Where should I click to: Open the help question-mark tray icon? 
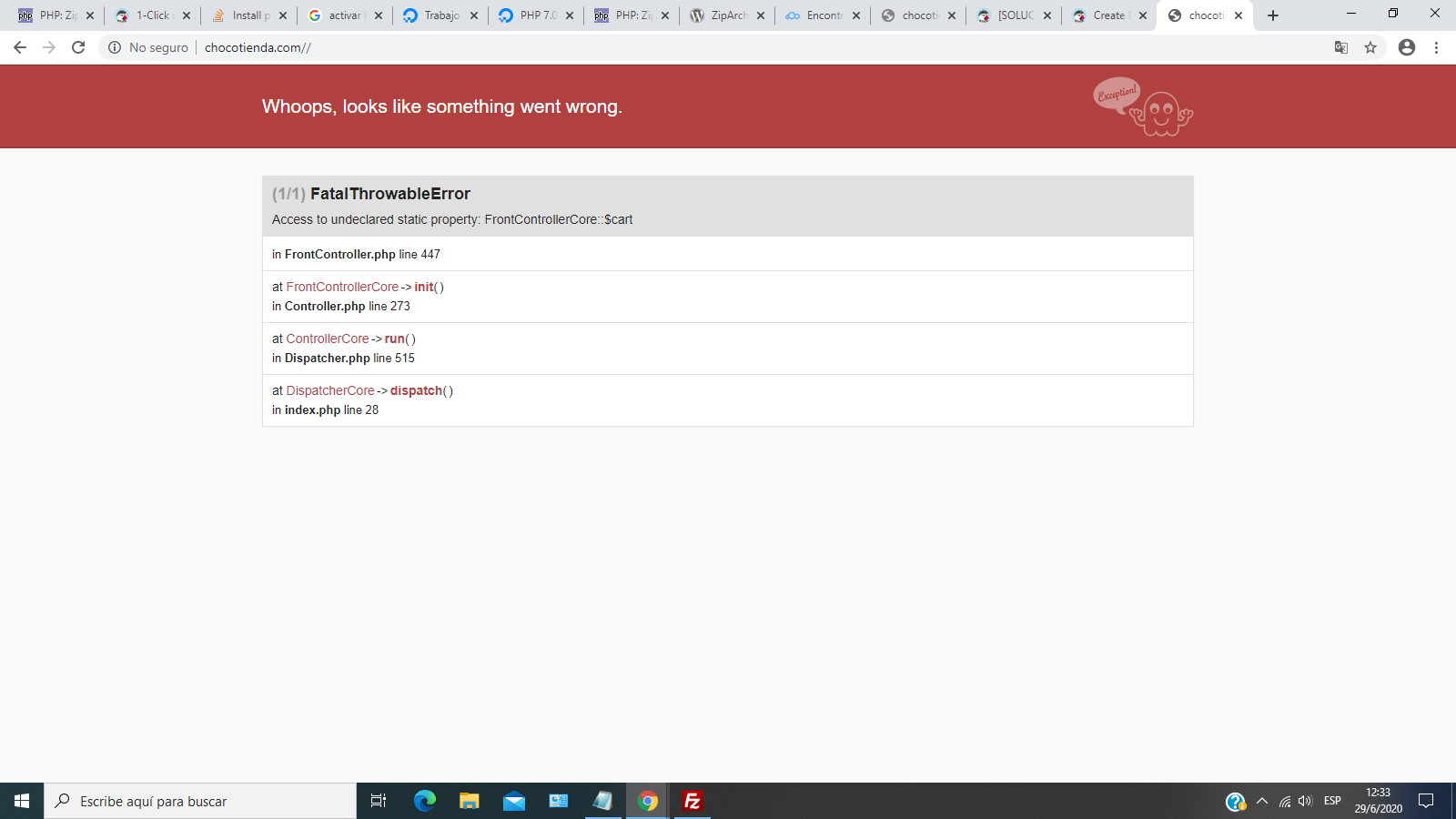tap(1235, 802)
